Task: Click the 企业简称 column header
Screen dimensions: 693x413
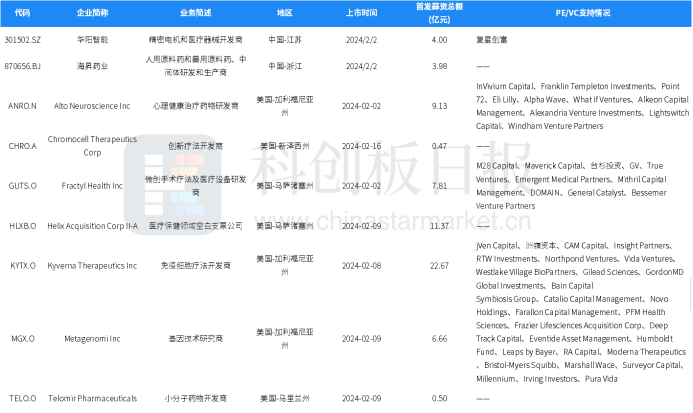Action: [x=92, y=13]
